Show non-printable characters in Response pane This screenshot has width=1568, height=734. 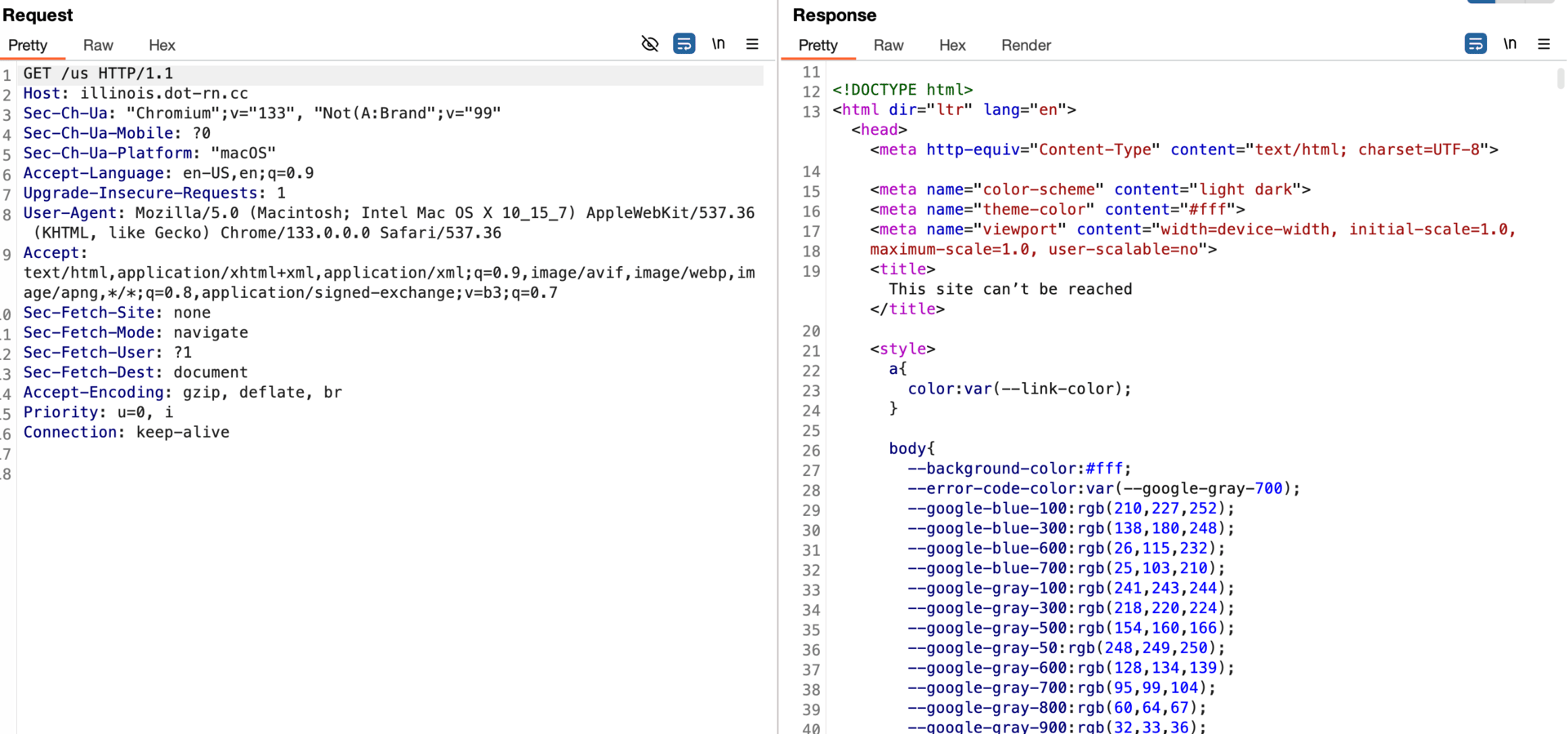click(x=1509, y=44)
